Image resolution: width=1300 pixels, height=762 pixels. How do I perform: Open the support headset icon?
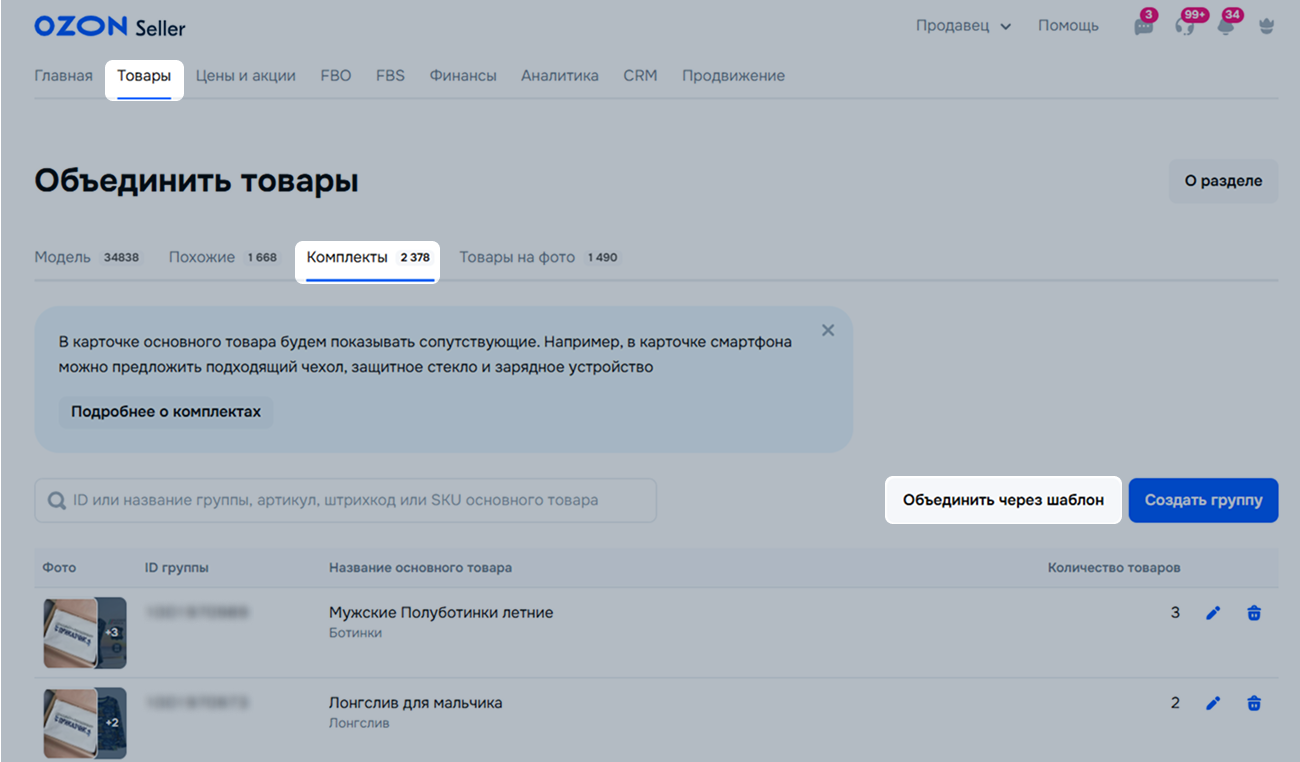[x=1185, y=27]
